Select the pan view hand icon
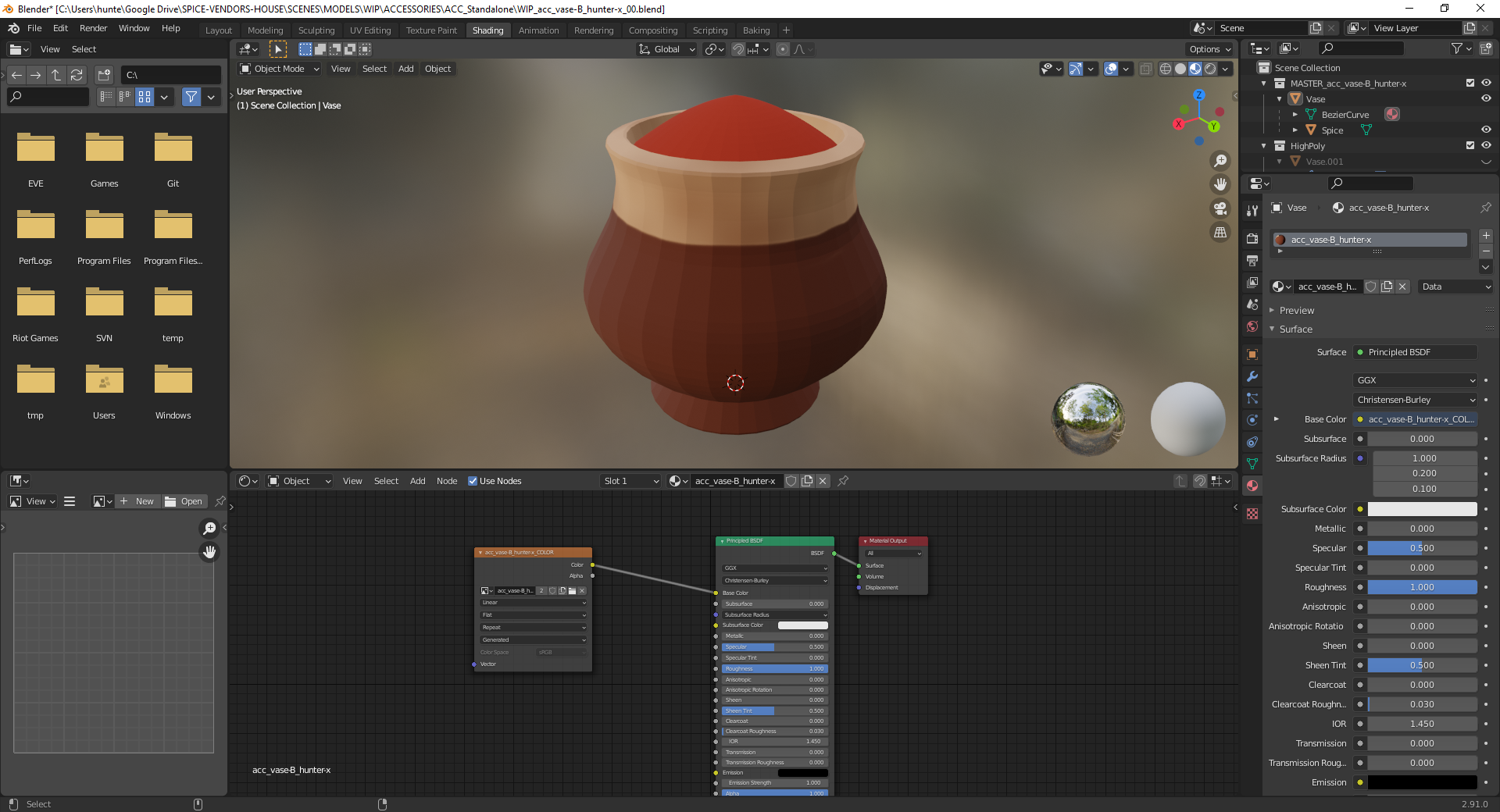Viewport: 1500px width, 812px height. point(1220,184)
